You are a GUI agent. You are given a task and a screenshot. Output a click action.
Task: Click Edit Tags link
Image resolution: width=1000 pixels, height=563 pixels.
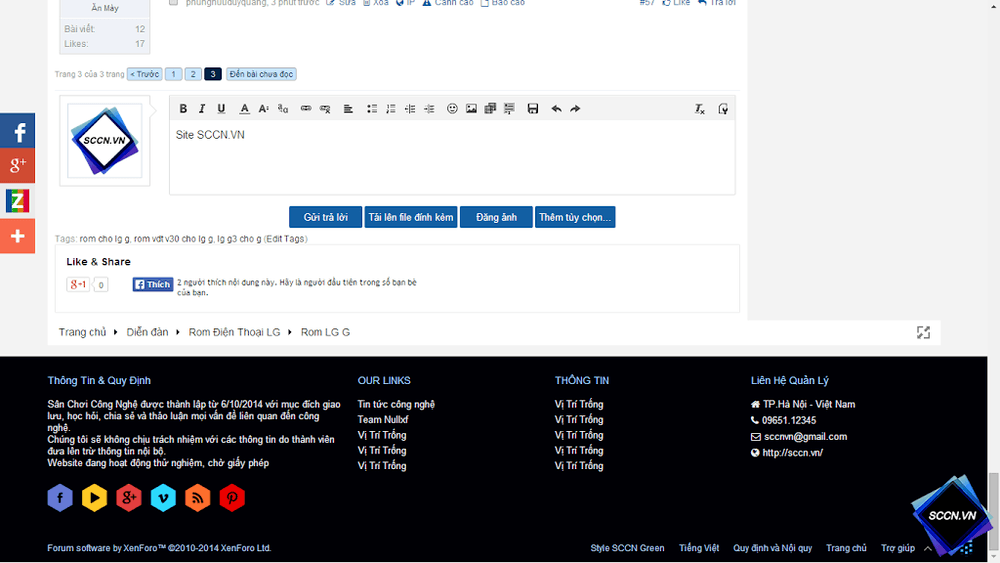[285, 238]
